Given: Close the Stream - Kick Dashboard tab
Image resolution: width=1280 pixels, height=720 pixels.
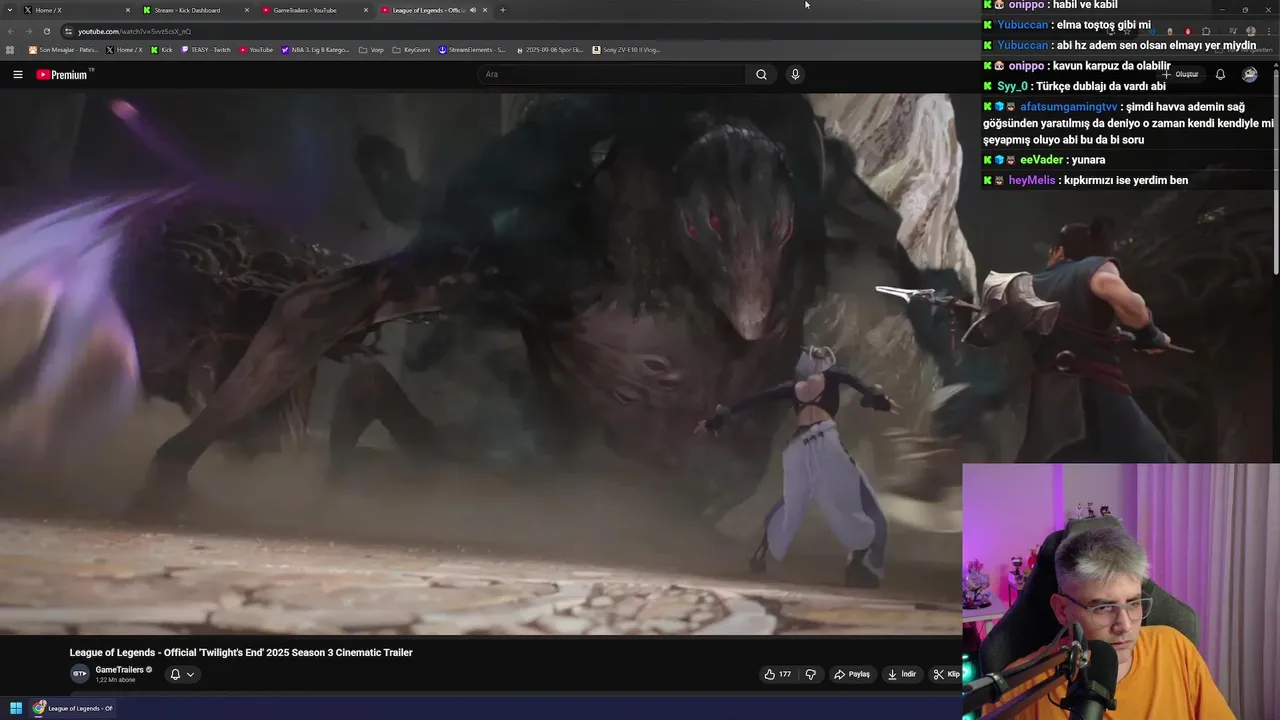Looking at the screenshot, I should [247, 10].
